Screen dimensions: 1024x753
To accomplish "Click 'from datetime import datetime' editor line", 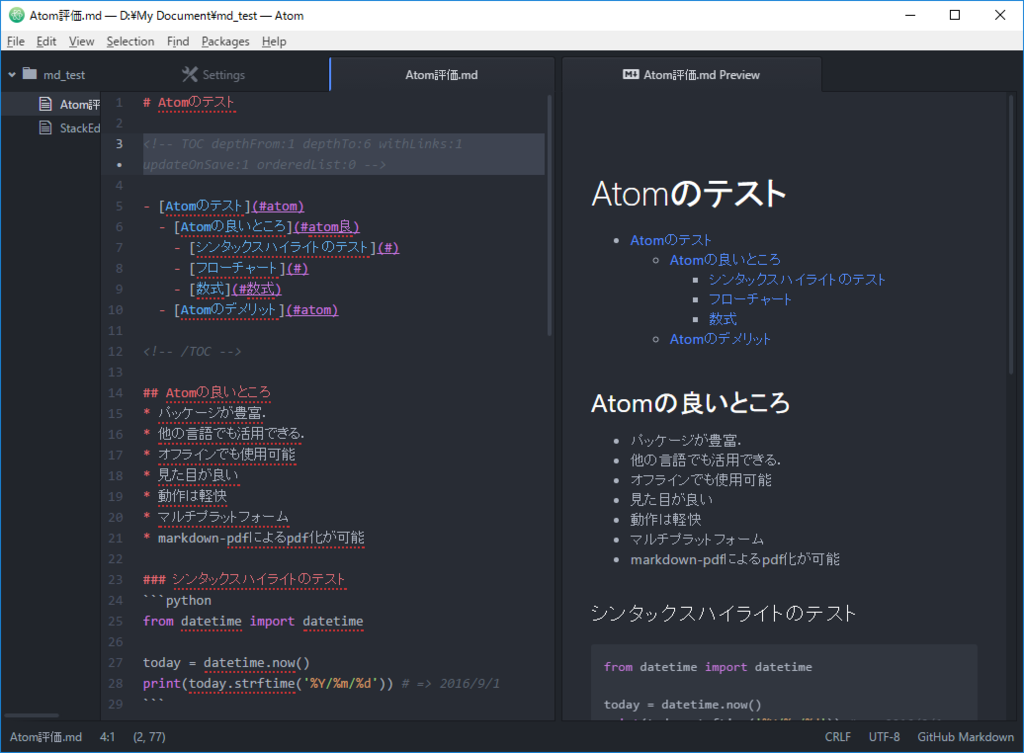I will [x=253, y=621].
